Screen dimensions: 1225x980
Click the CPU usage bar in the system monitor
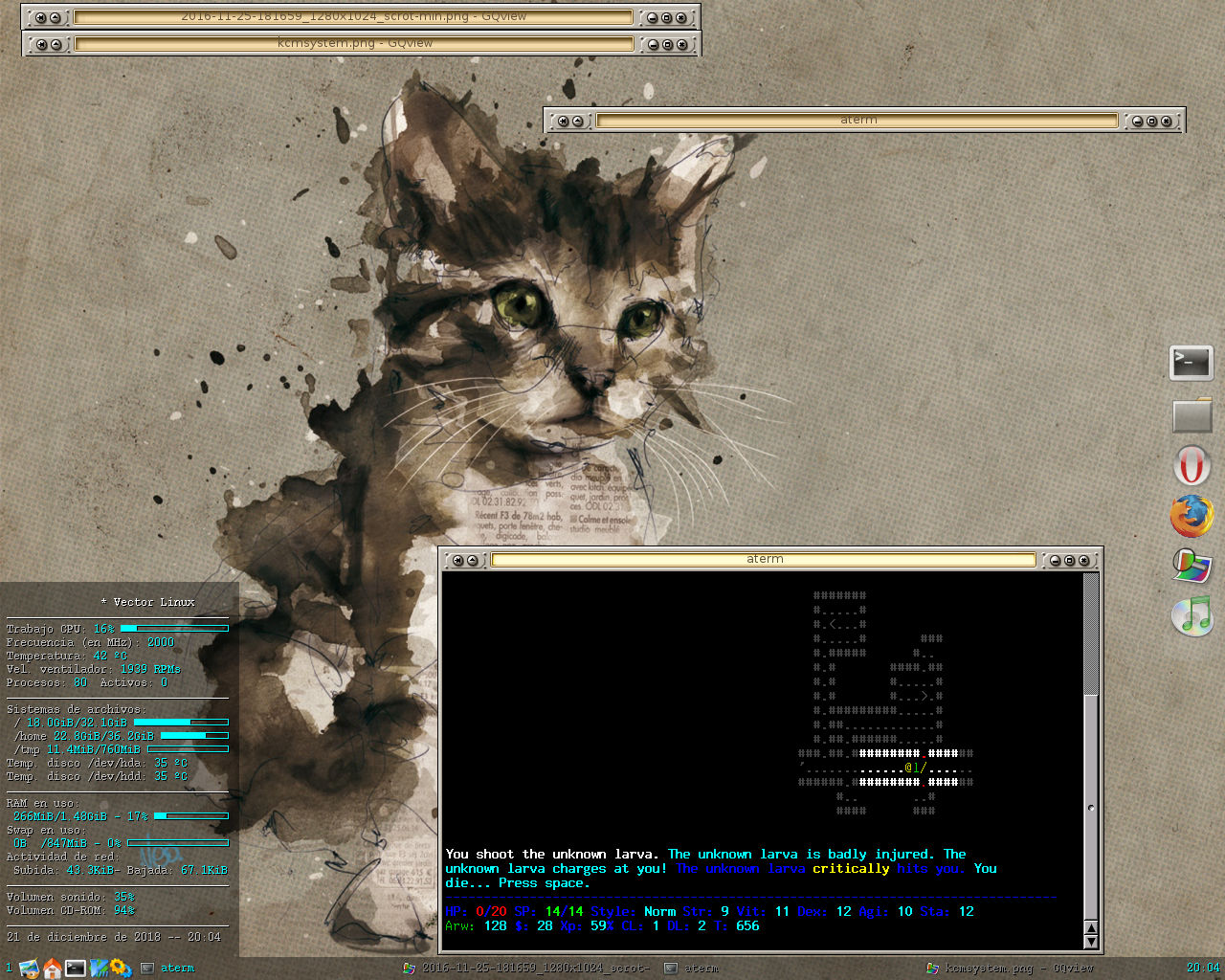click(174, 629)
